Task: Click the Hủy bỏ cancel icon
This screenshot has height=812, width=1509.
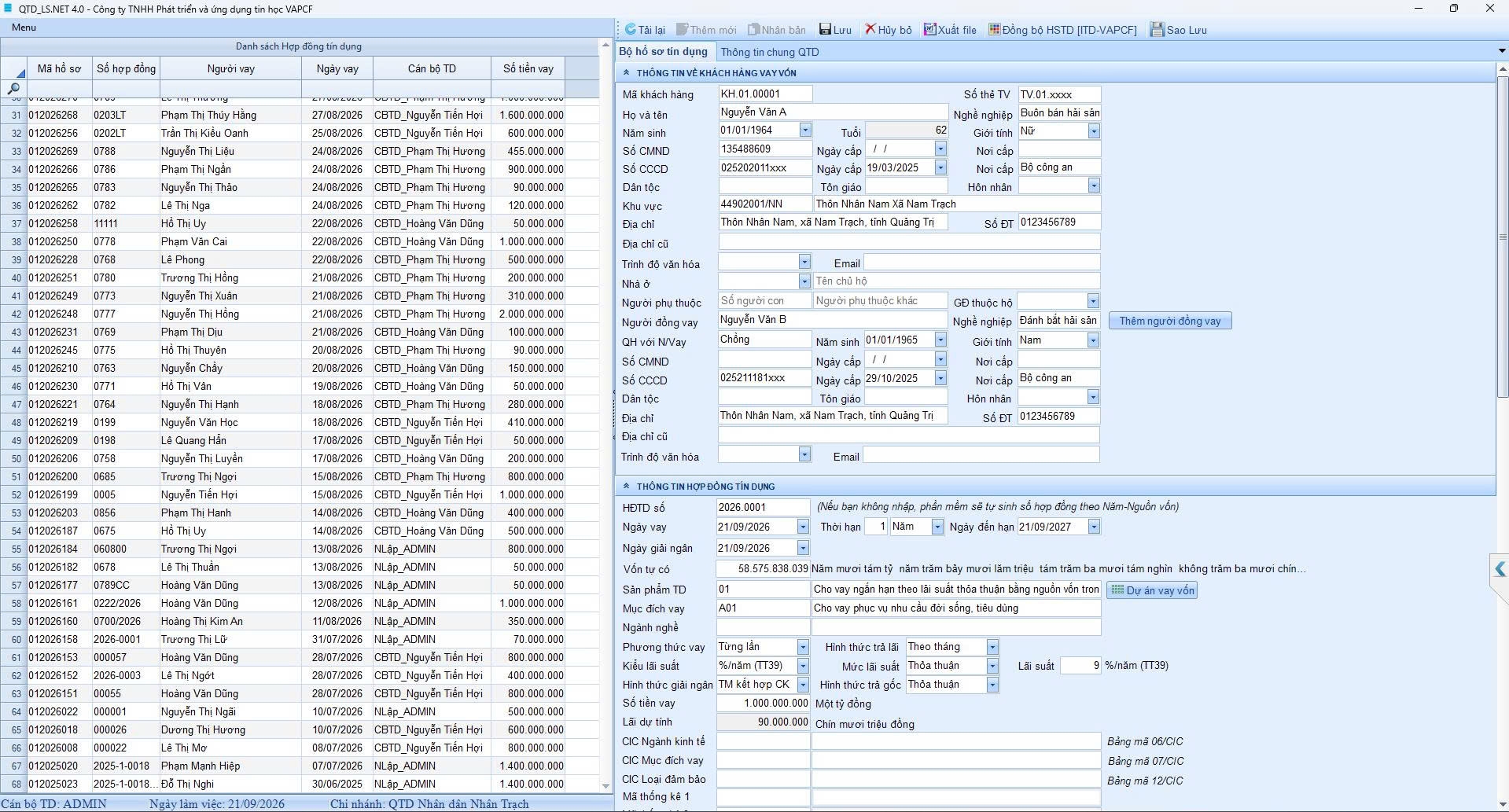Action: (x=870, y=30)
